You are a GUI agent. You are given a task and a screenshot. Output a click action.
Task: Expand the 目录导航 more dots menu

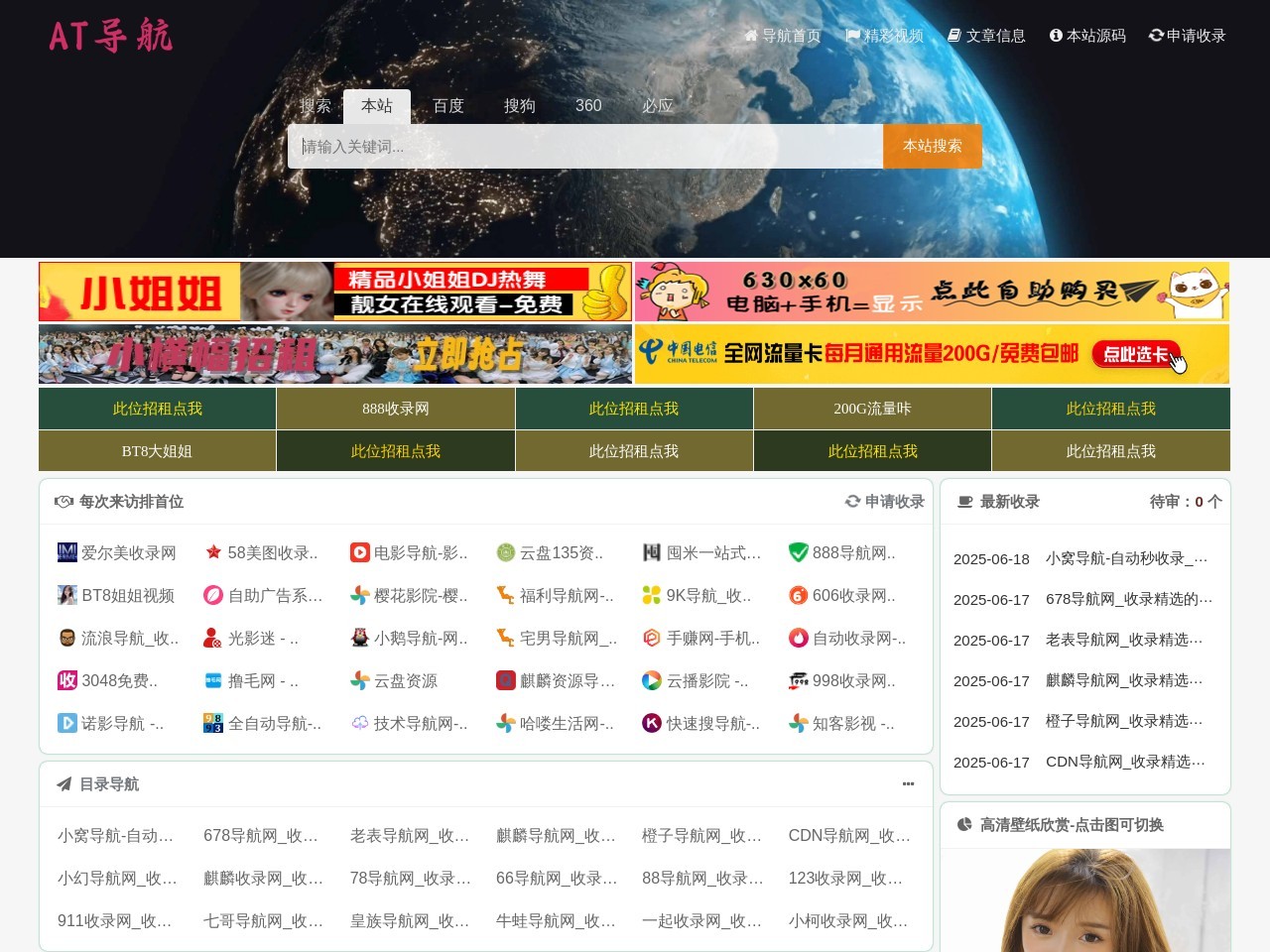908,783
